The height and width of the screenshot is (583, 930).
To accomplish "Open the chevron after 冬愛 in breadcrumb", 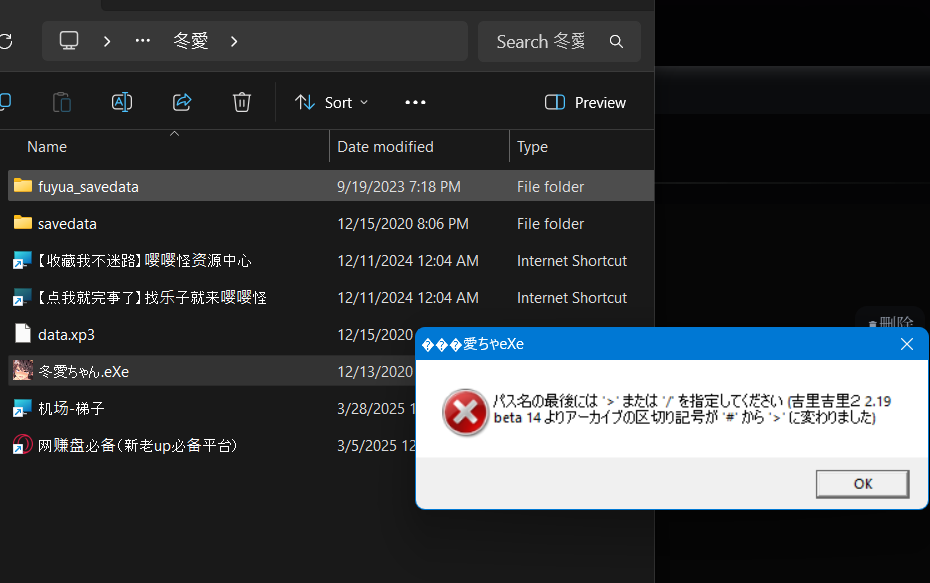I will click(x=233, y=42).
